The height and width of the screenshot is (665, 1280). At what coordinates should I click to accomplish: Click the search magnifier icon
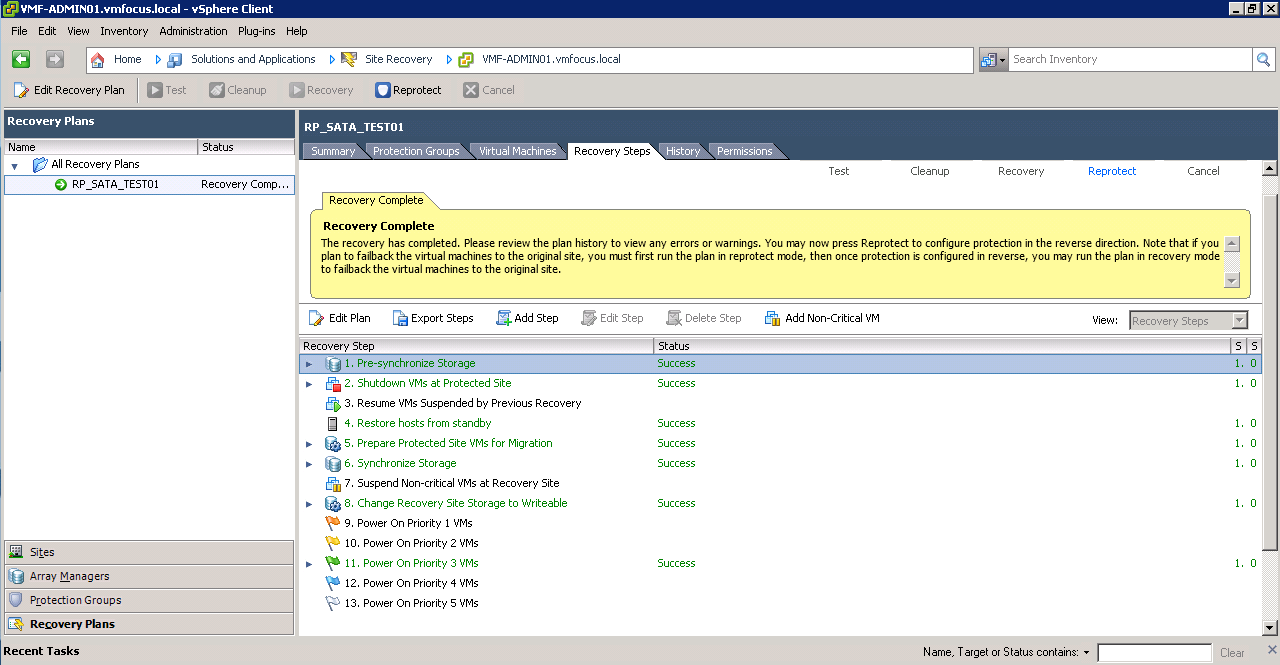coord(1264,60)
